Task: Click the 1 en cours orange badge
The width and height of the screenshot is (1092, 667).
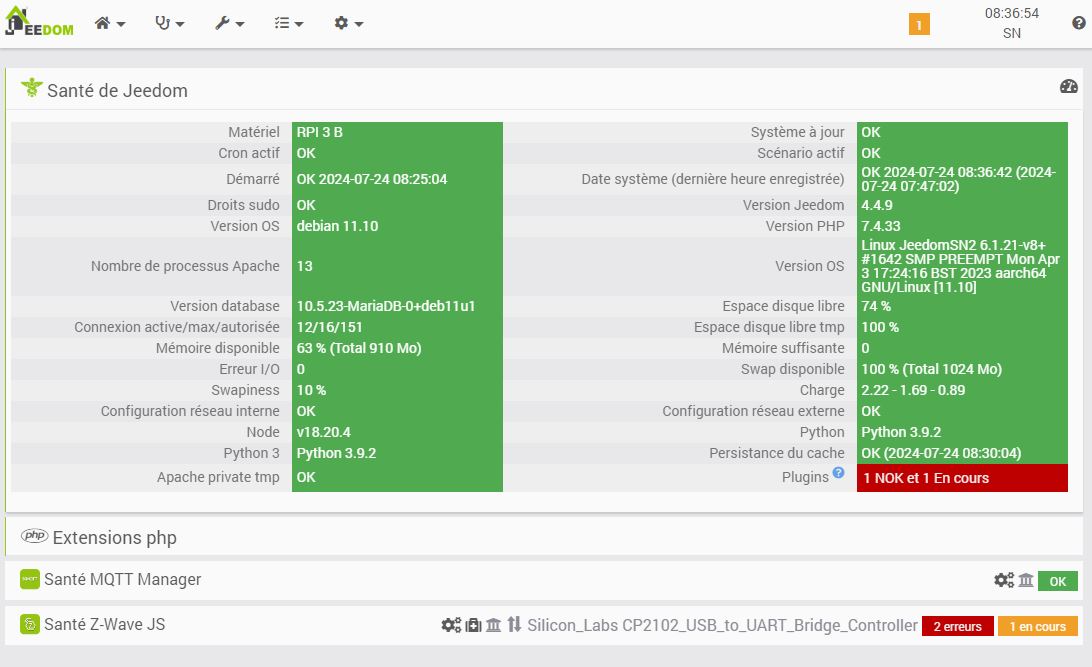Action: pyautogui.click(x=1038, y=627)
